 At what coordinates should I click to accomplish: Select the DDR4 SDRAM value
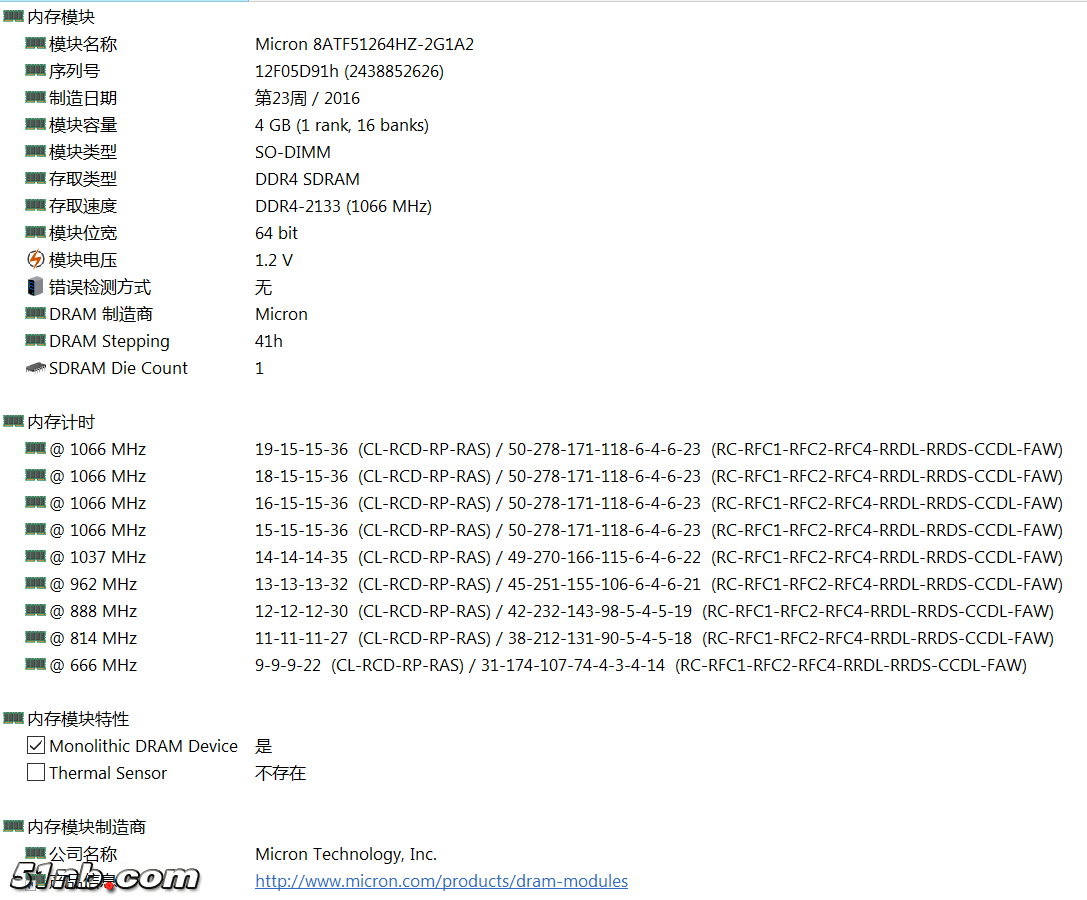pyautogui.click(x=308, y=180)
